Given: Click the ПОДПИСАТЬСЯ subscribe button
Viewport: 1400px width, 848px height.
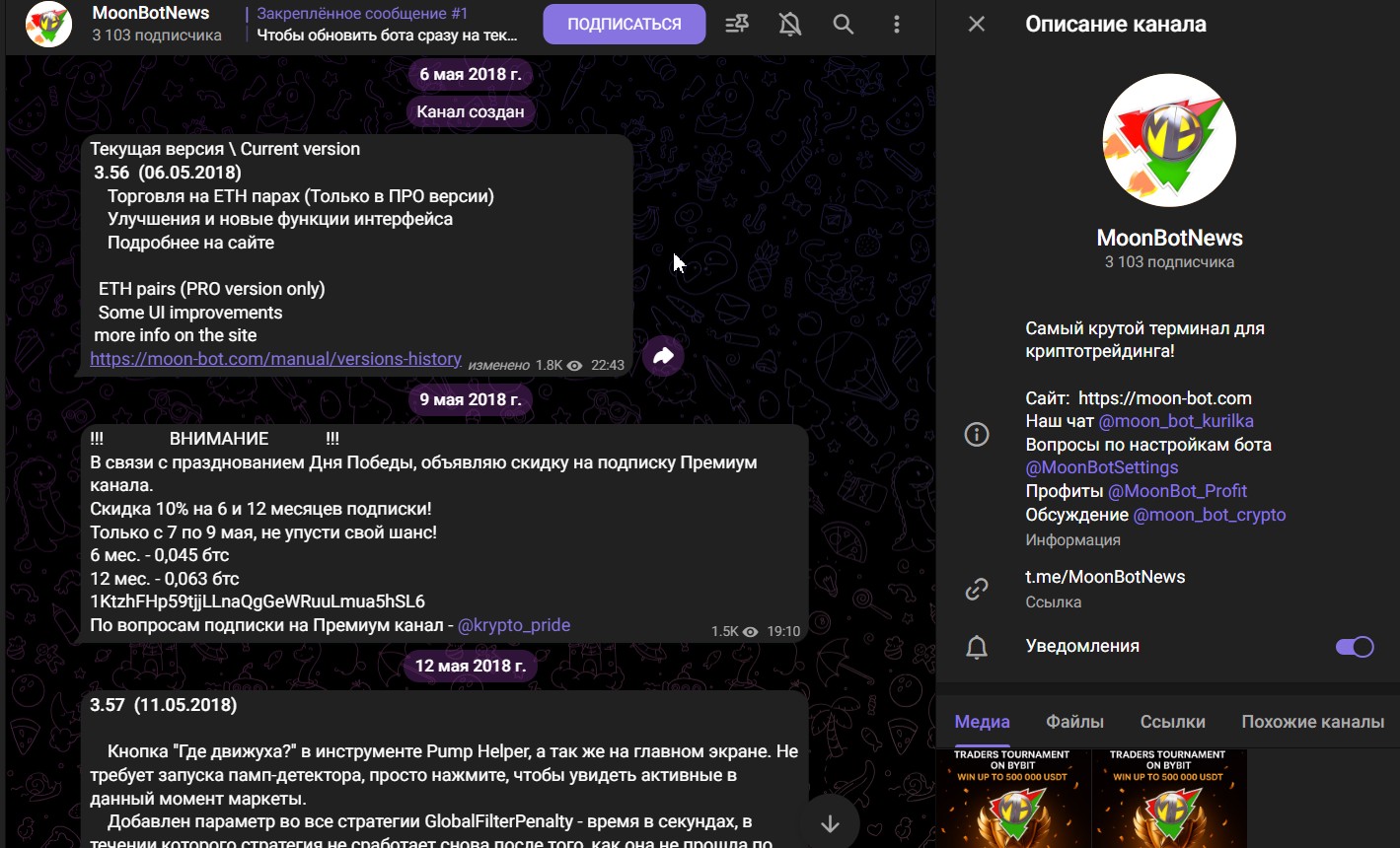Looking at the screenshot, I should [x=625, y=25].
